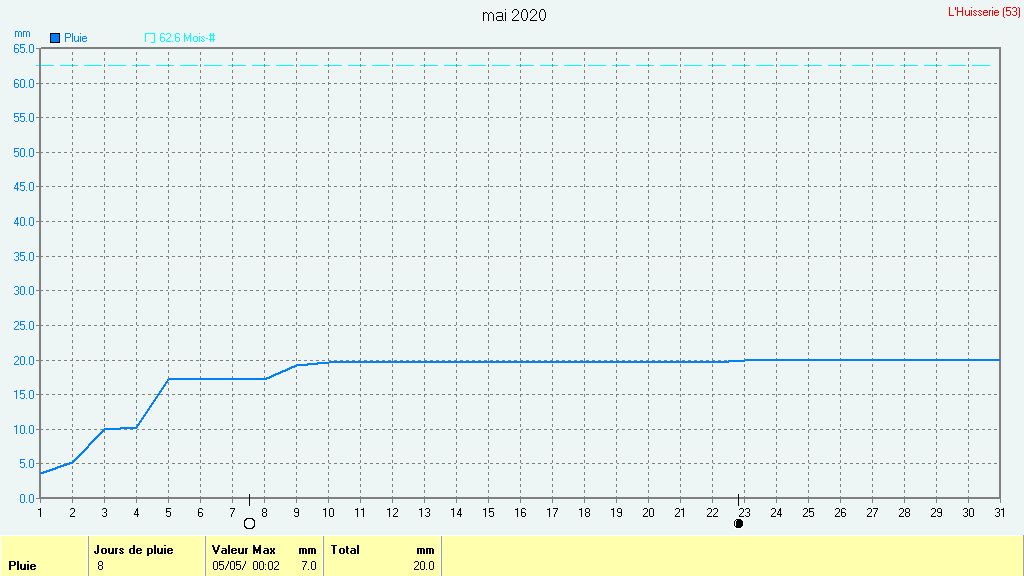Viewport: 1024px width, 576px height.
Task: Select the 62.6 Mois-# legend label
Action: (187, 38)
